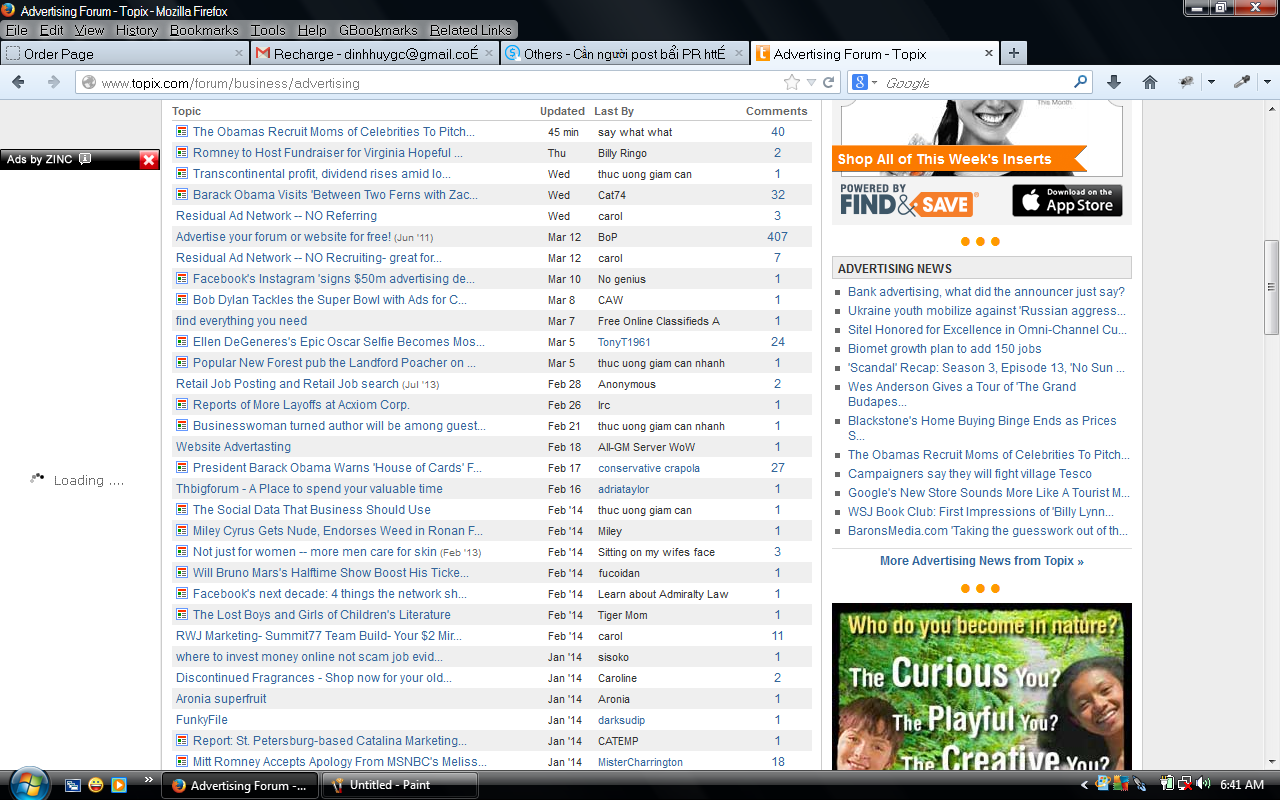The height and width of the screenshot is (800, 1280).
Task: Reload the Topix page
Action: tap(829, 83)
